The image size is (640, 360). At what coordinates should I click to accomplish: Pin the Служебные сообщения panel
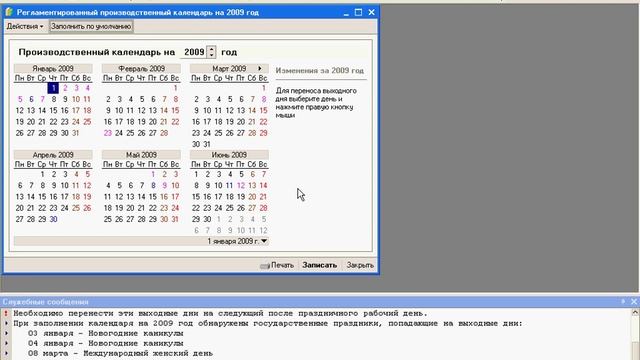click(x=623, y=302)
